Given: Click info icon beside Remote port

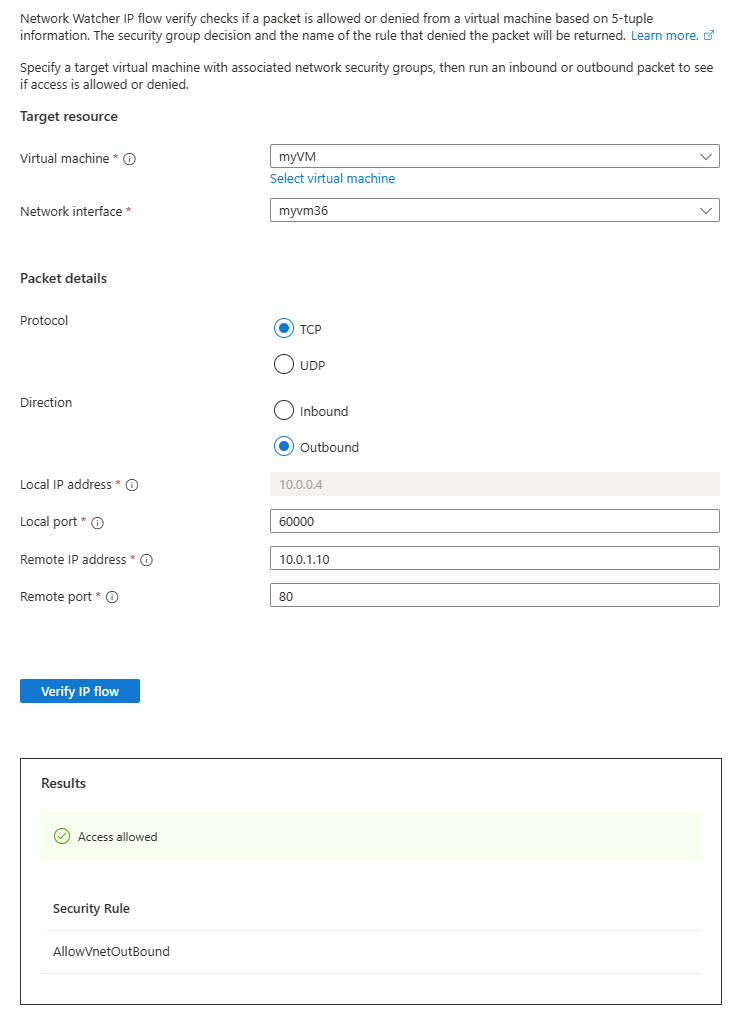Looking at the screenshot, I should 112,597.
